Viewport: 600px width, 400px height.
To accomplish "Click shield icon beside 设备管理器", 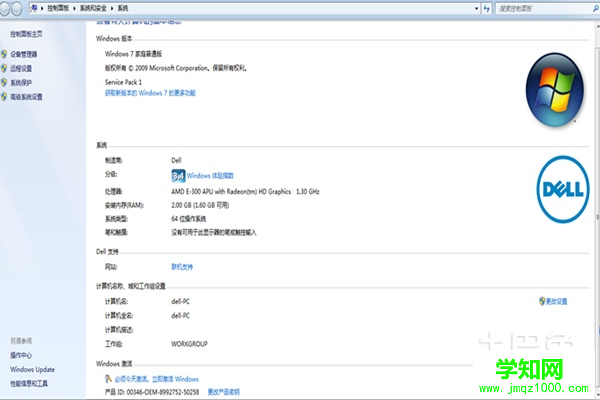I will [x=4, y=54].
